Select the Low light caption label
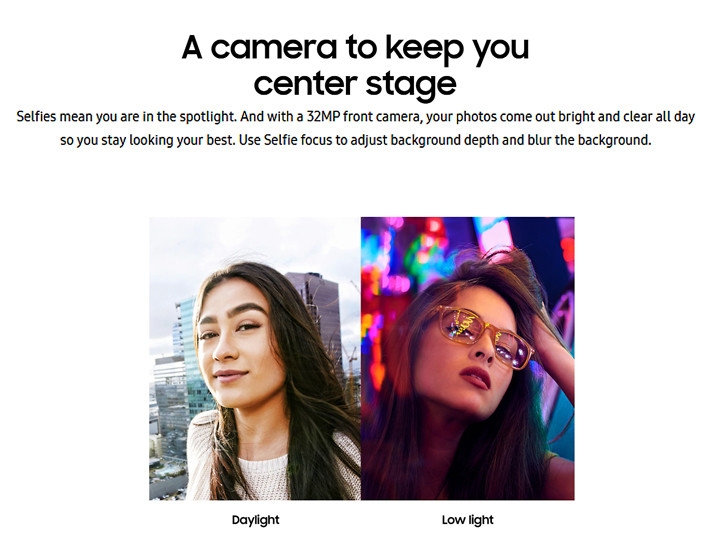This screenshot has width=710, height=536. tap(468, 520)
